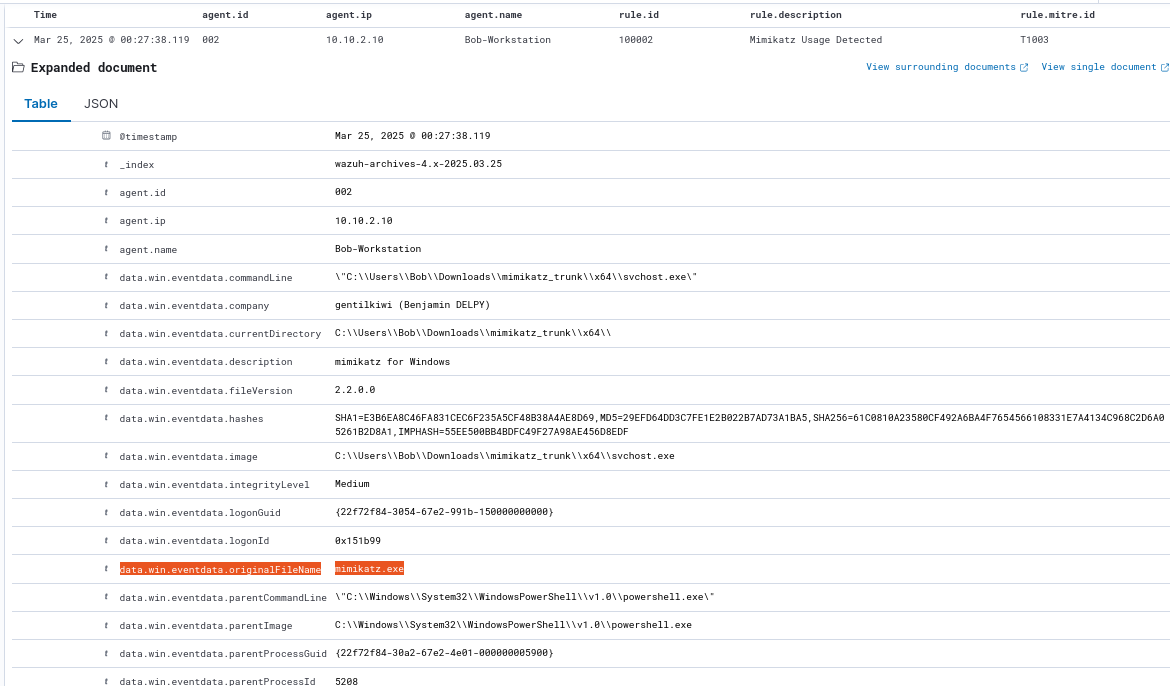Switch to the JSON tab

point(100,104)
